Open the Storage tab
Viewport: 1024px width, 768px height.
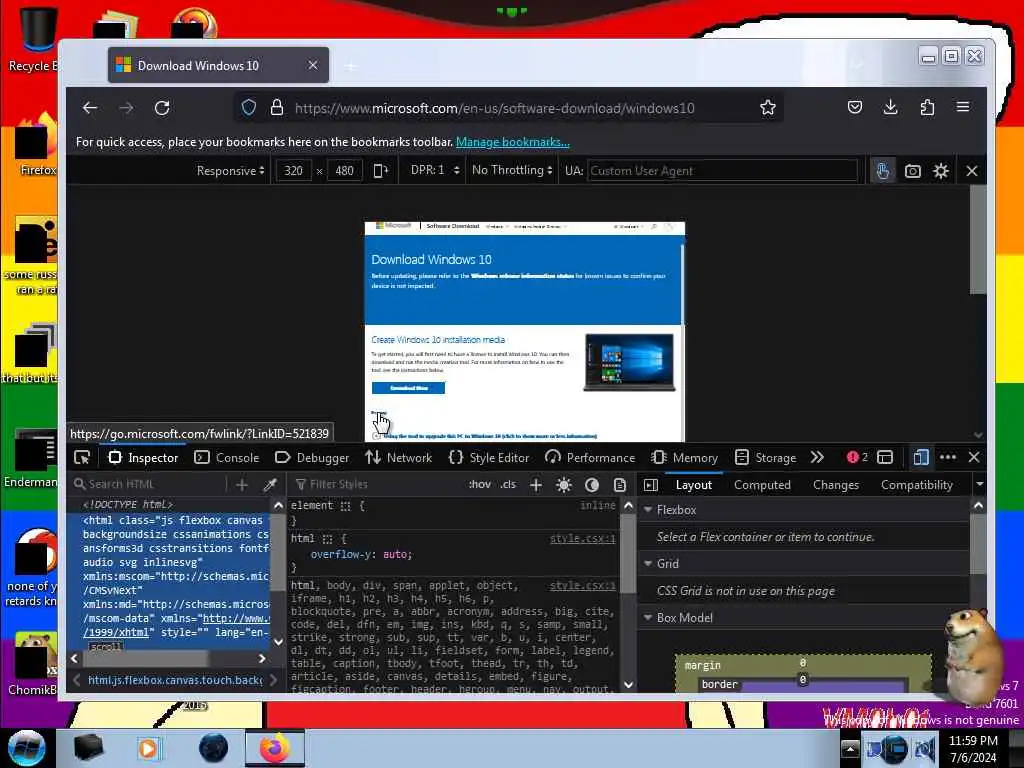coord(765,458)
